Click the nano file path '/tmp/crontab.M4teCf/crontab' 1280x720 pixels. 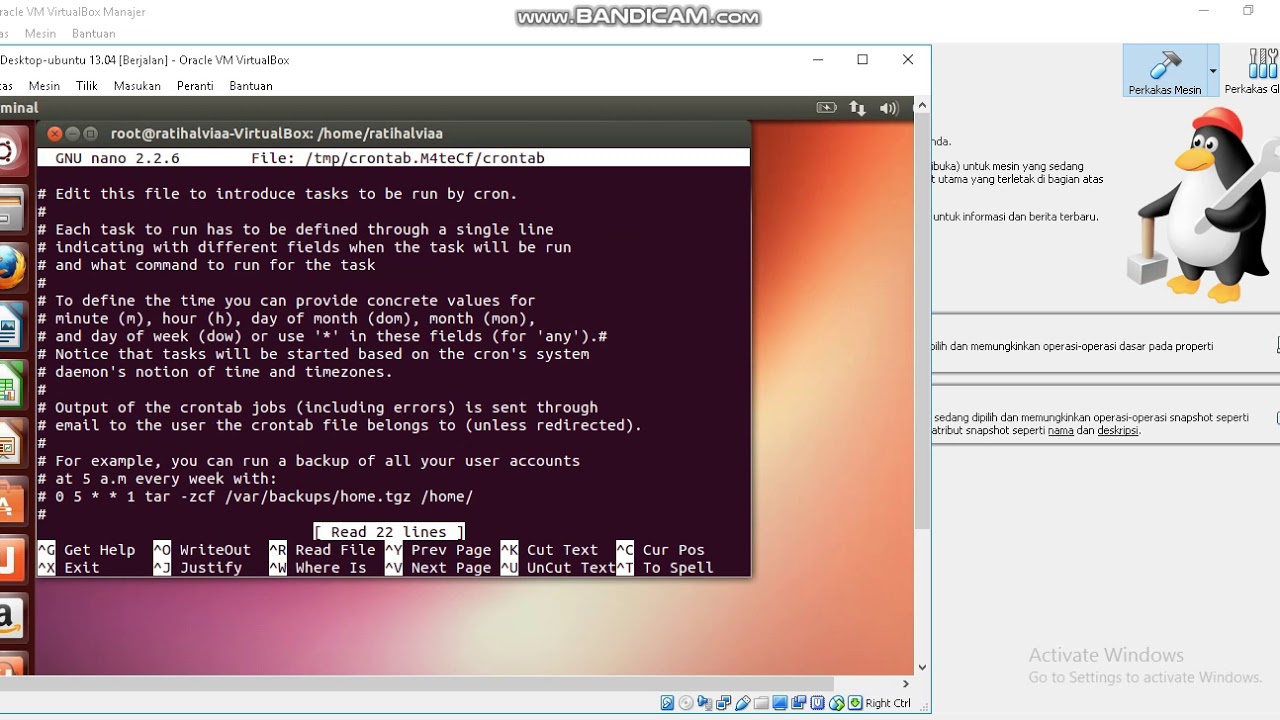pos(425,158)
